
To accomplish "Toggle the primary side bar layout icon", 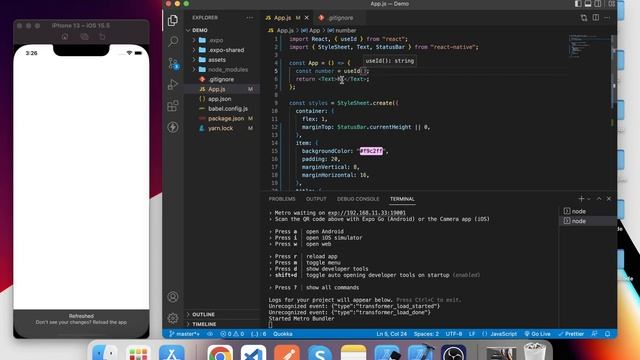I will [578, 4].
